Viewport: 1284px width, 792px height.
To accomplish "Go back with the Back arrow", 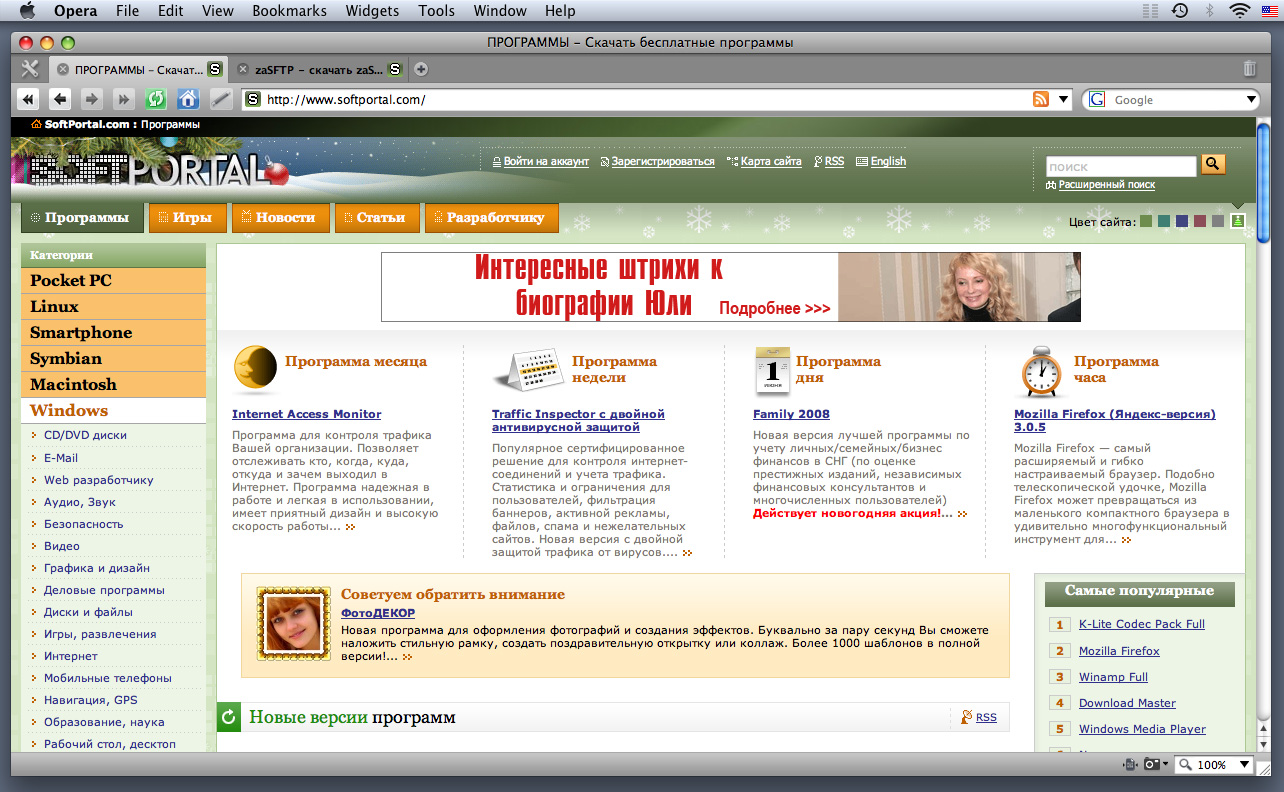I will pyautogui.click(x=60, y=99).
